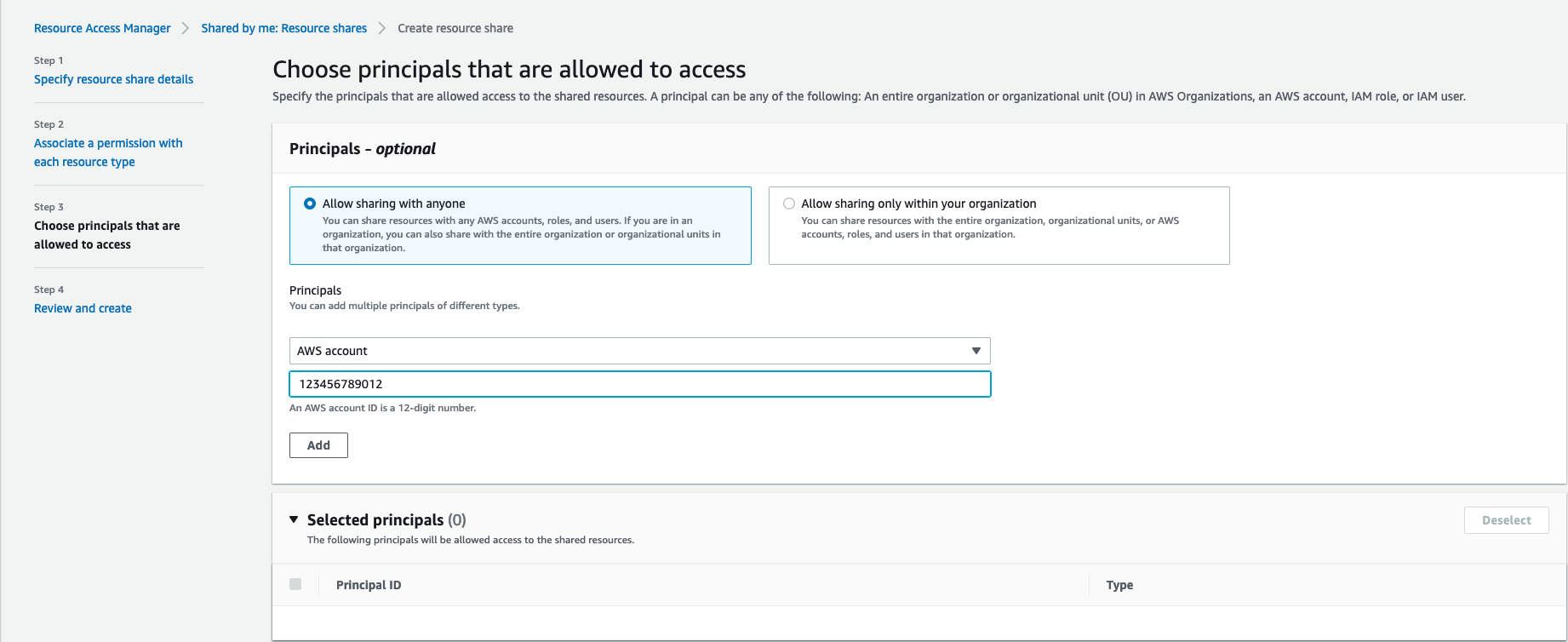Image resolution: width=1568 pixels, height=642 pixels.
Task: Jump to Step 4 Review and create
Action: [83, 308]
